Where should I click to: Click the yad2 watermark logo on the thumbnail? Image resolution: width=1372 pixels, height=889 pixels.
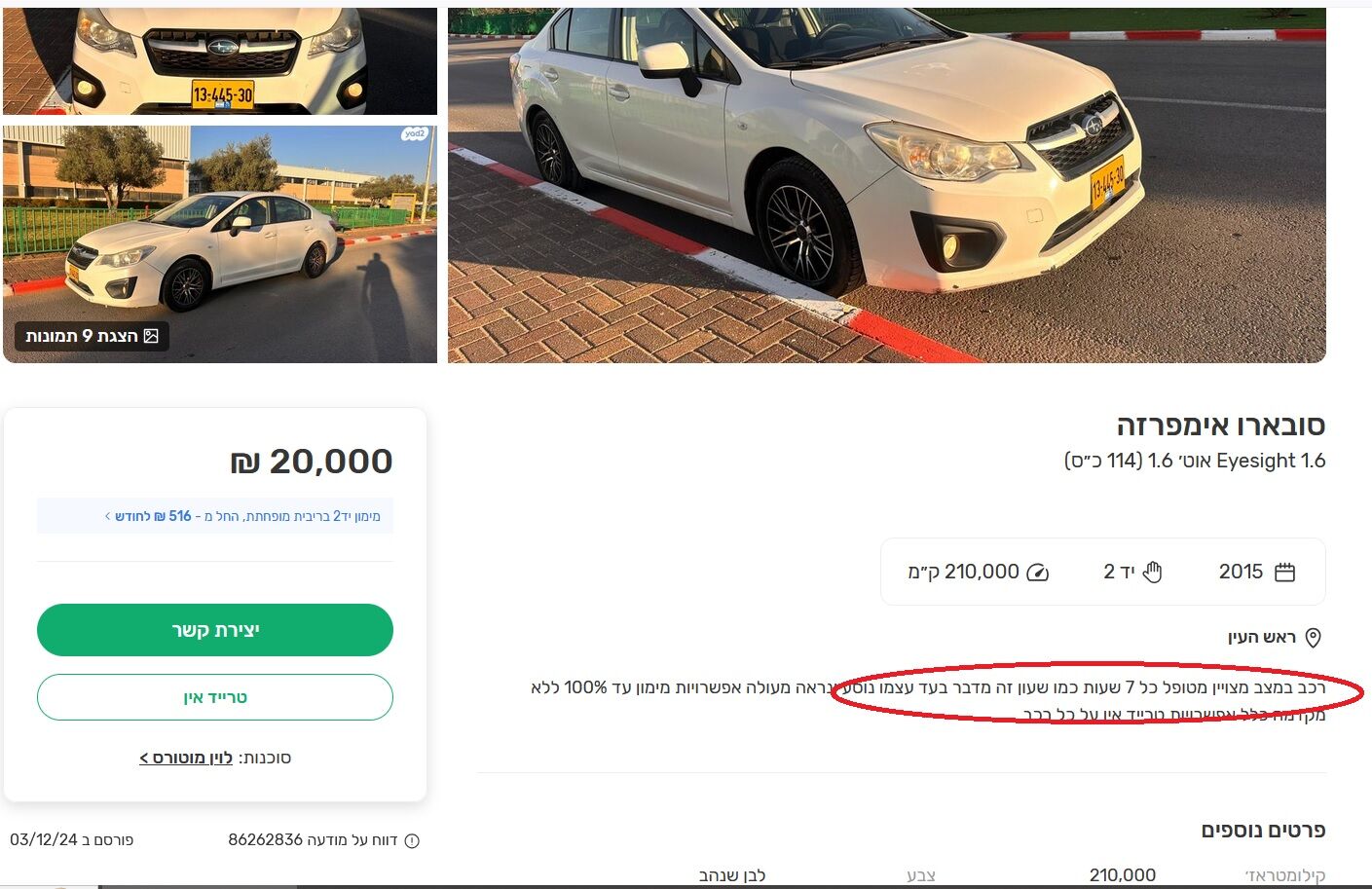(x=414, y=133)
